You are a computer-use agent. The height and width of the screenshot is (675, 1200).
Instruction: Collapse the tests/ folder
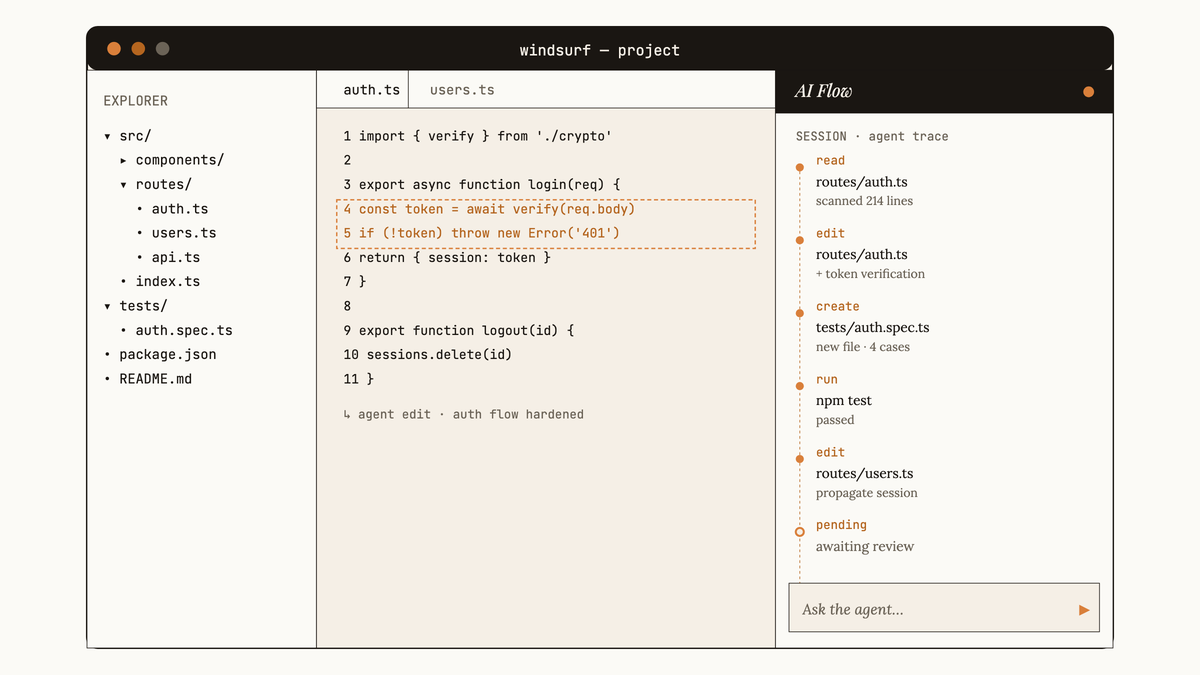click(108, 306)
